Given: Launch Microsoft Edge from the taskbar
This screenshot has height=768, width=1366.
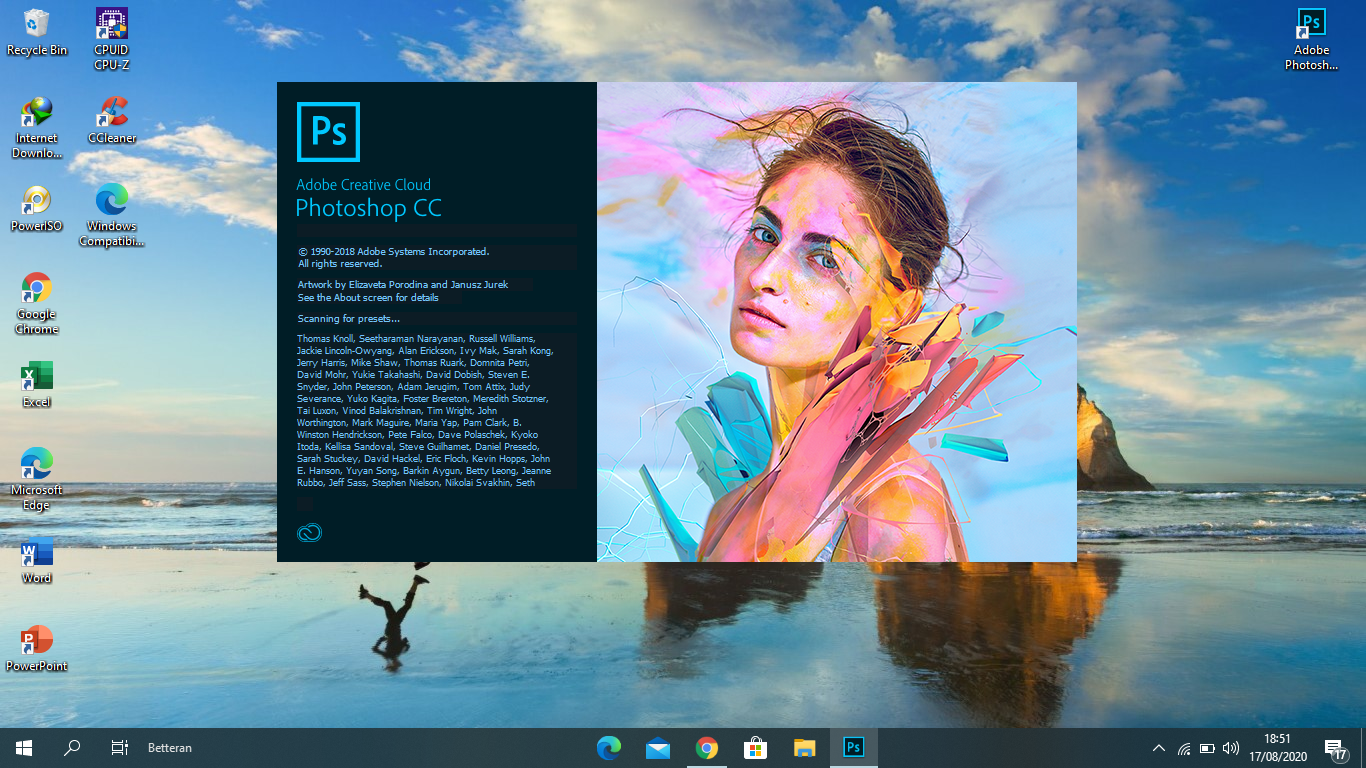Looking at the screenshot, I should click(609, 747).
